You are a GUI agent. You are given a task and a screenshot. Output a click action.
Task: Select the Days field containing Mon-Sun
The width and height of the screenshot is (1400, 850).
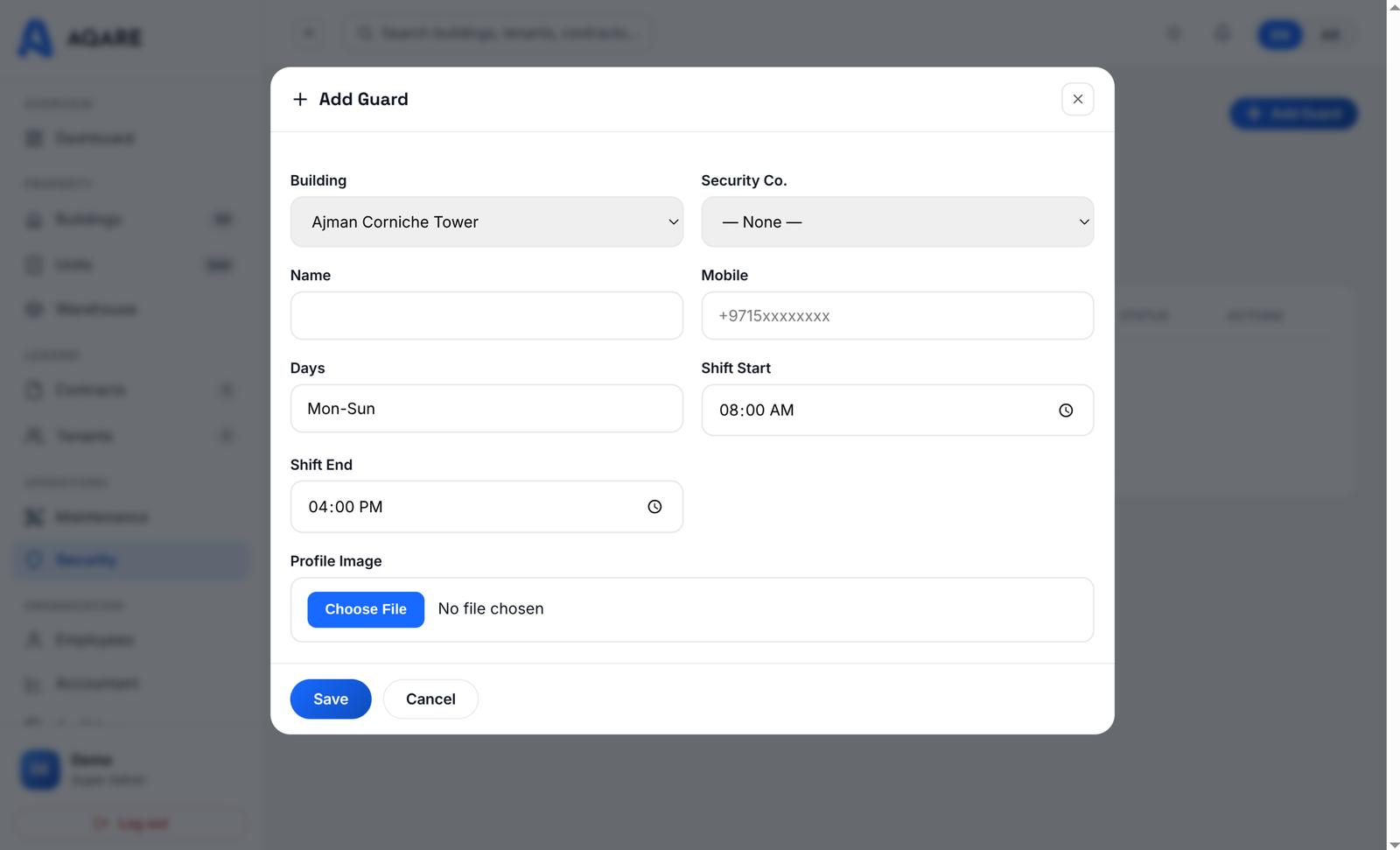click(486, 409)
